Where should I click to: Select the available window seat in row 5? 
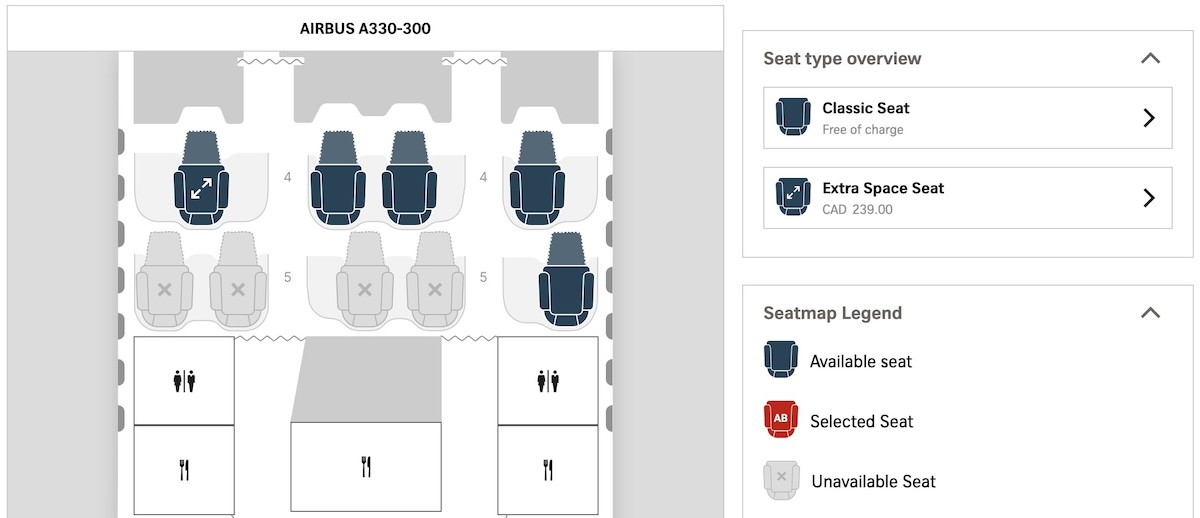click(x=567, y=279)
